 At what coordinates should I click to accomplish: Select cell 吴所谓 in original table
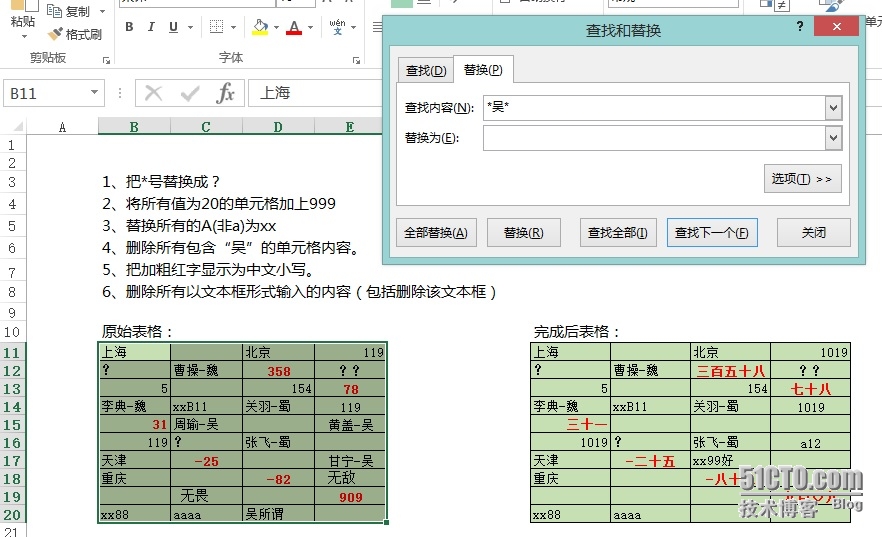(x=278, y=514)
